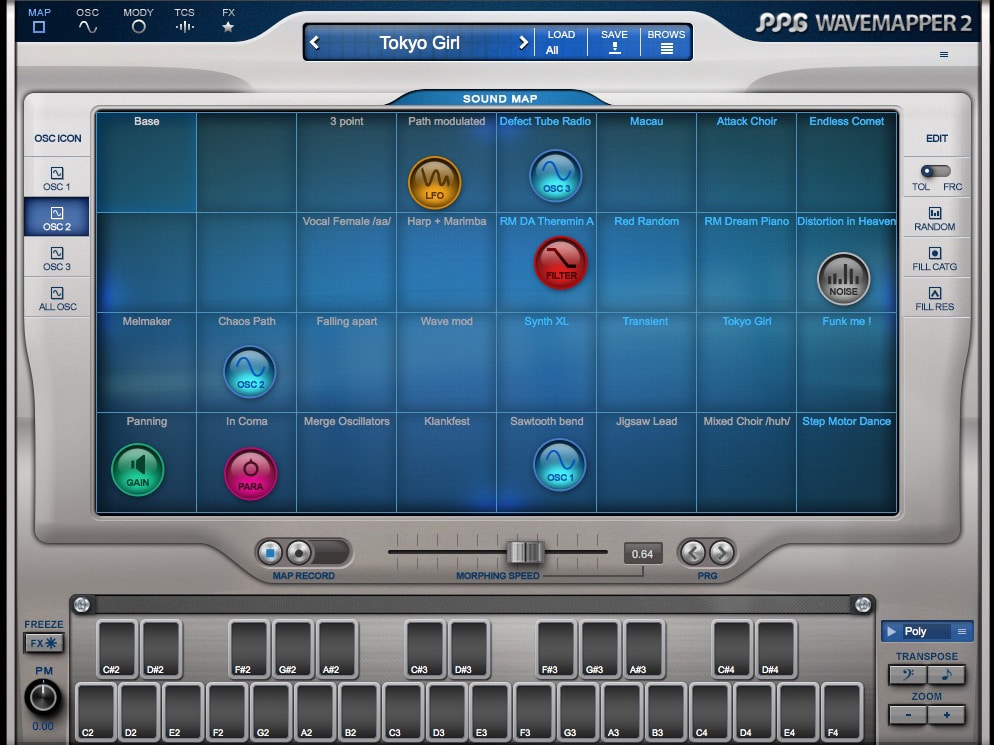Viewport: 994px width, 745px height.
Task: Select previous preset with left arrow
Action: click(315, 42)
